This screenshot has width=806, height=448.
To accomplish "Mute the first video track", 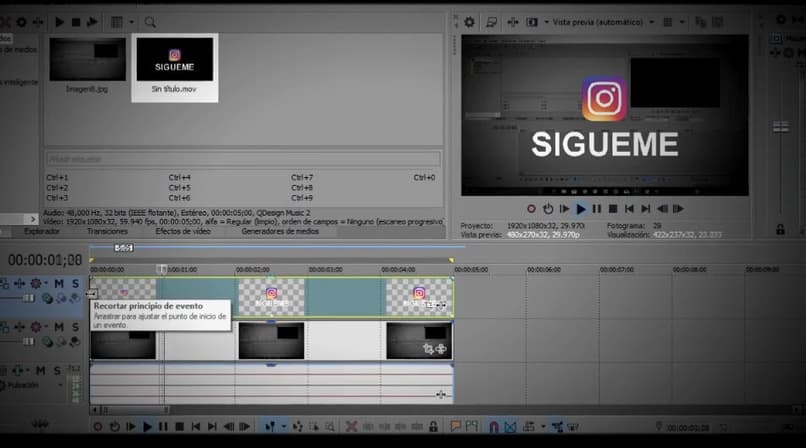I will click(x=59, y=284).
